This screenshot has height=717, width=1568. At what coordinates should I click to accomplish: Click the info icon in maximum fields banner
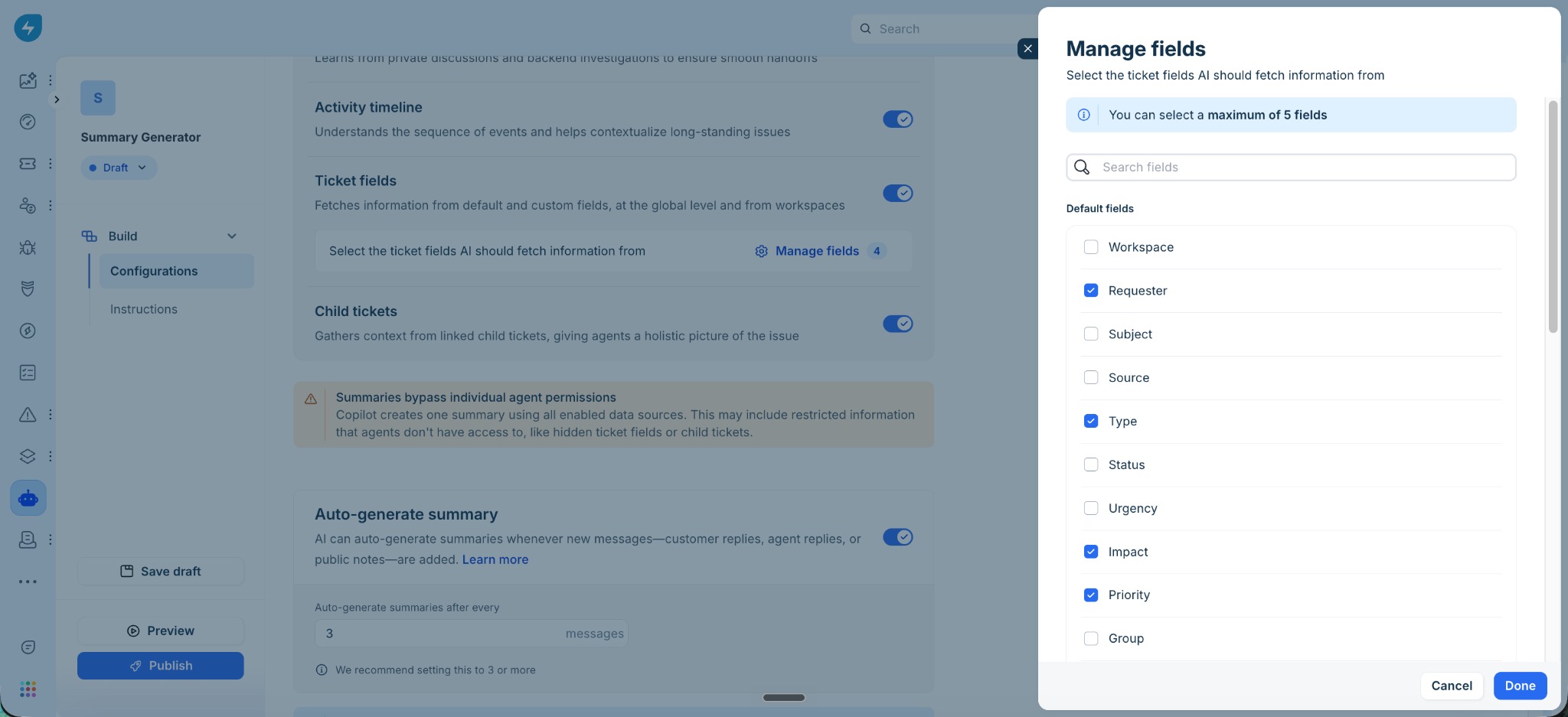[x=1084, y=115]
